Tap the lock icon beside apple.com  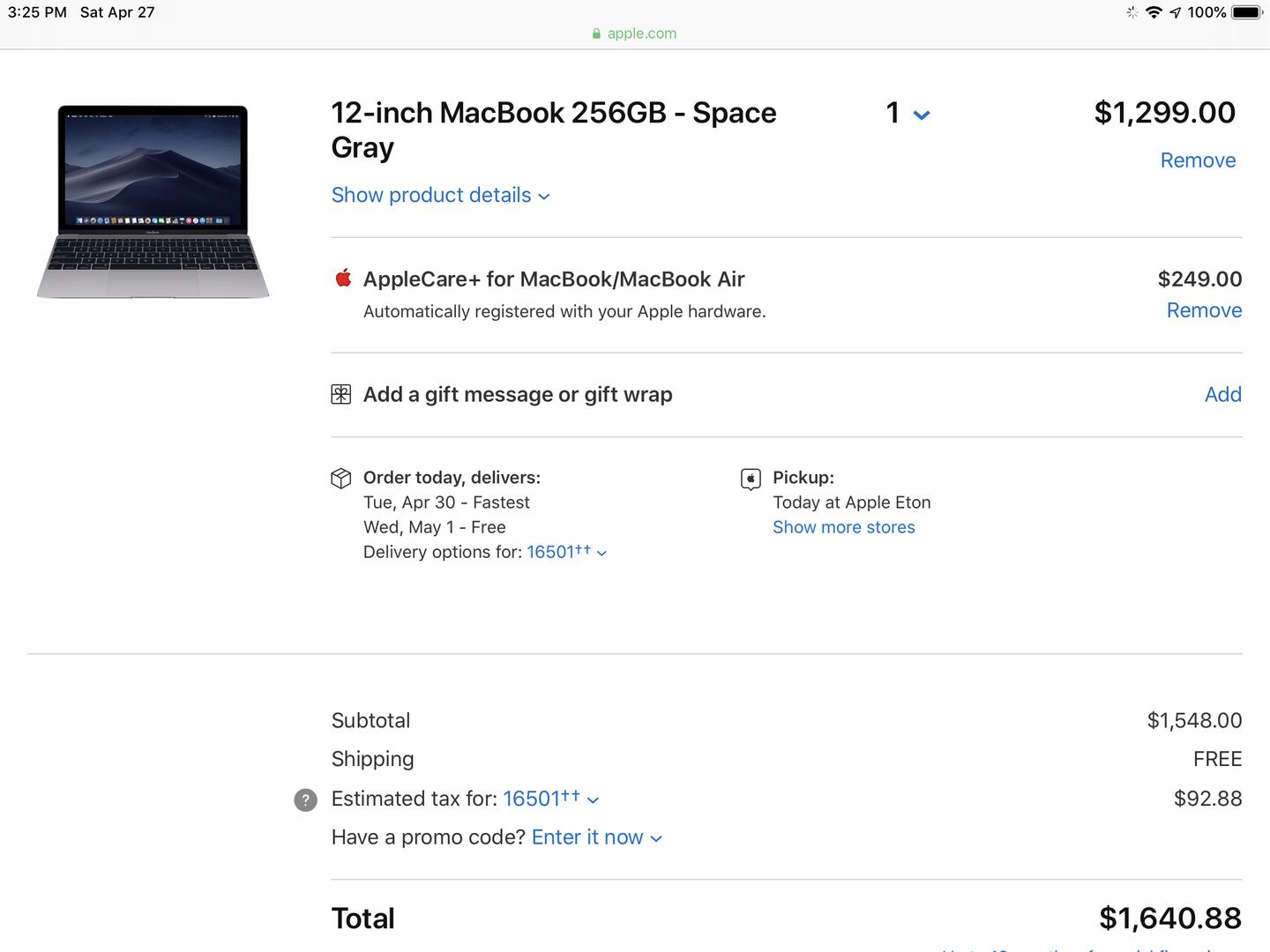(597, 33)
